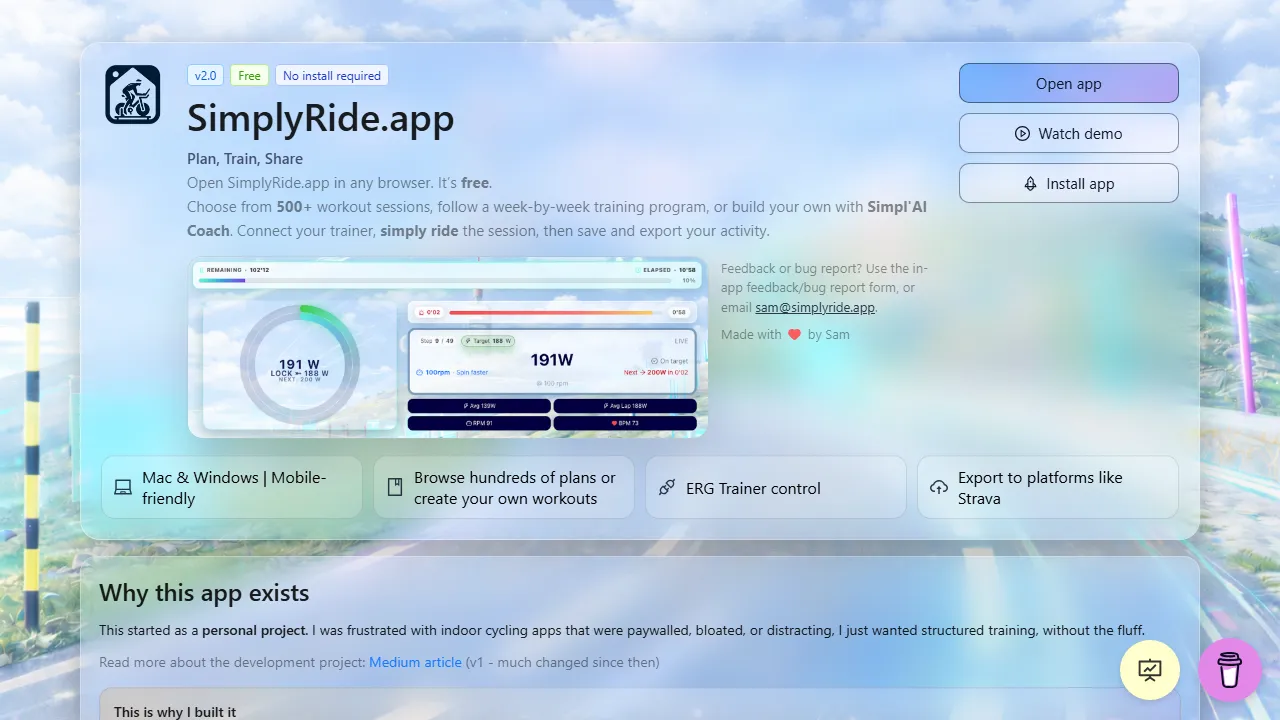1280x720 pixels.
Task: Click the pink coffee cup button
Action: pos(1229,670)
